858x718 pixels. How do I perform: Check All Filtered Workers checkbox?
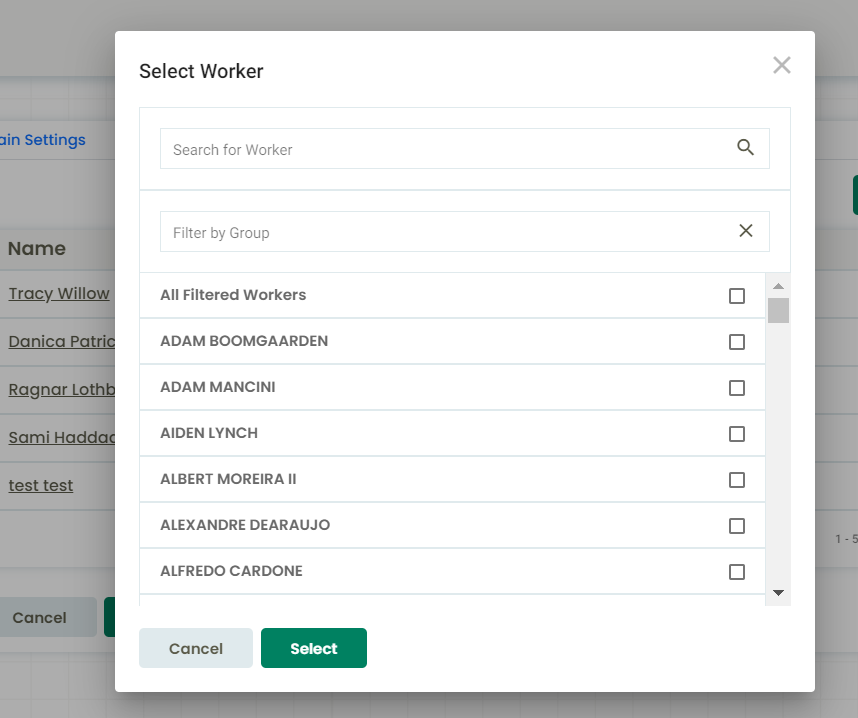click(x=737, y=296)
